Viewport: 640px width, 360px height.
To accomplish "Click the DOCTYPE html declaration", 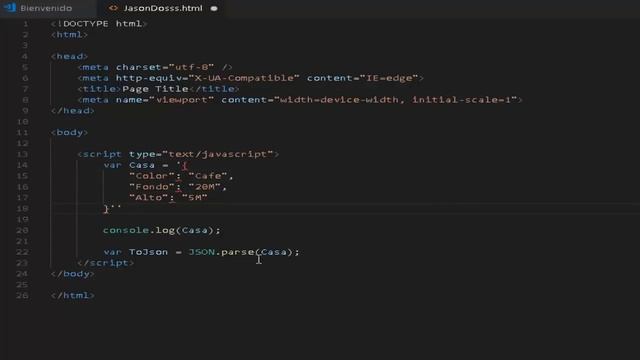I will point(99,24).
